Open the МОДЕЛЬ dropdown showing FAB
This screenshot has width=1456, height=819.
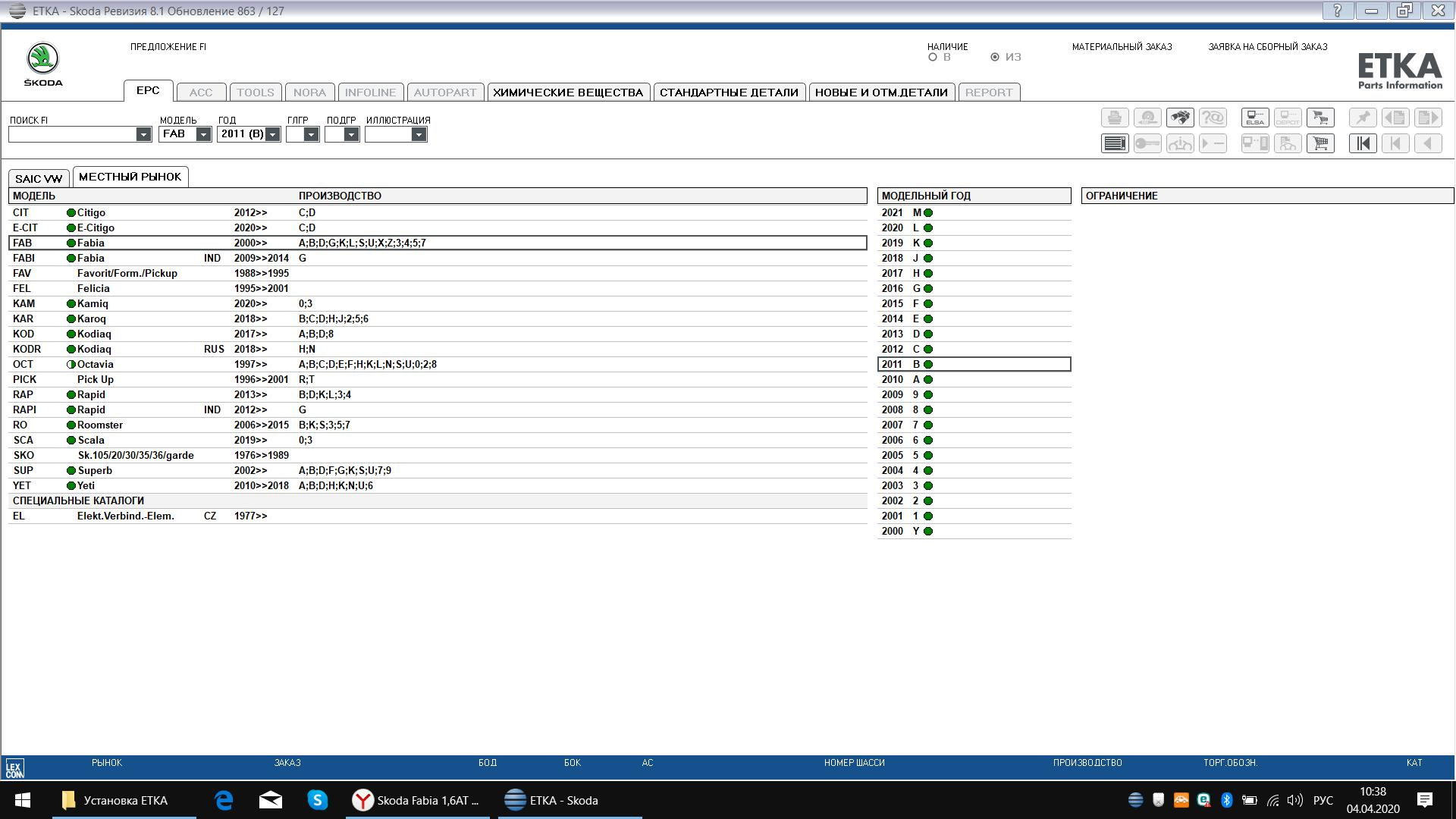pos(203,134)
